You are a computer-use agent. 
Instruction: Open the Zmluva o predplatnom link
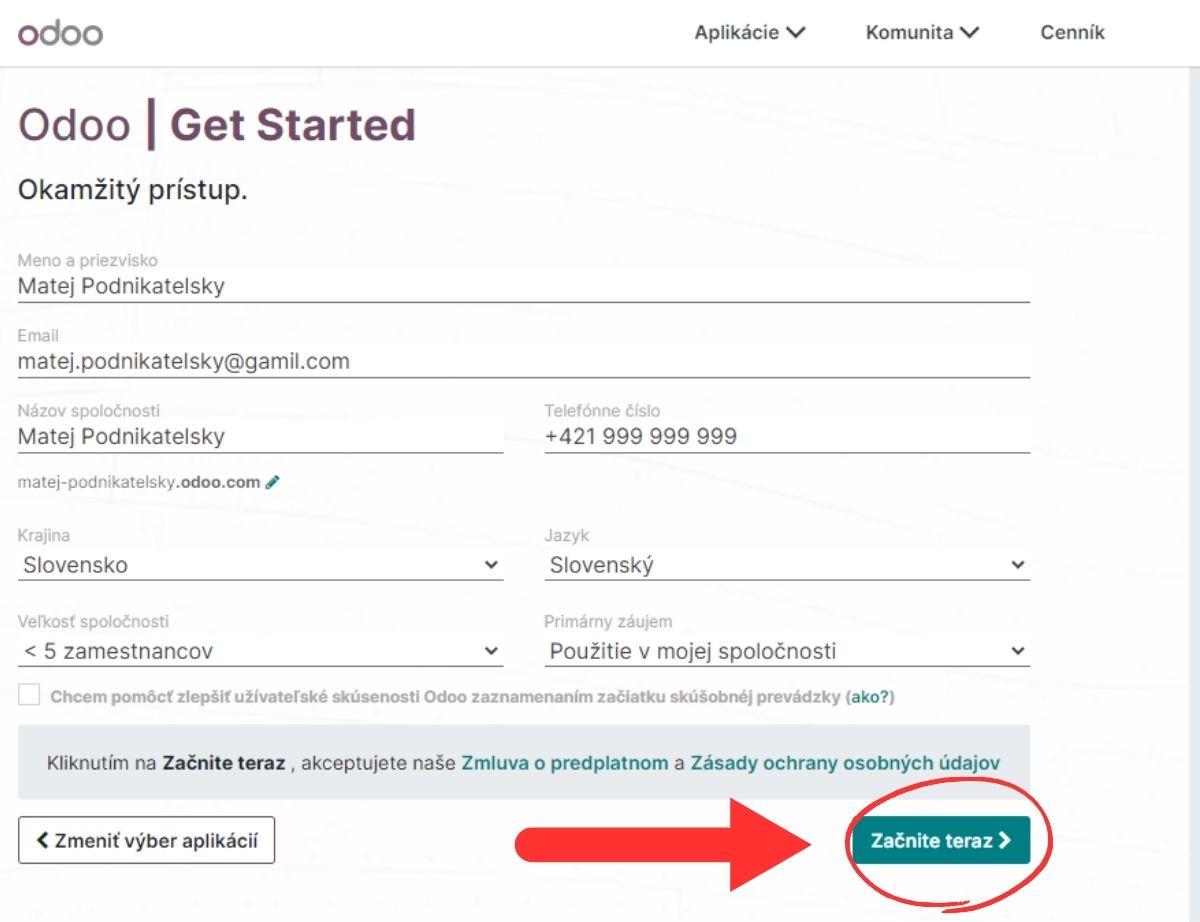[x=564, y=763]
